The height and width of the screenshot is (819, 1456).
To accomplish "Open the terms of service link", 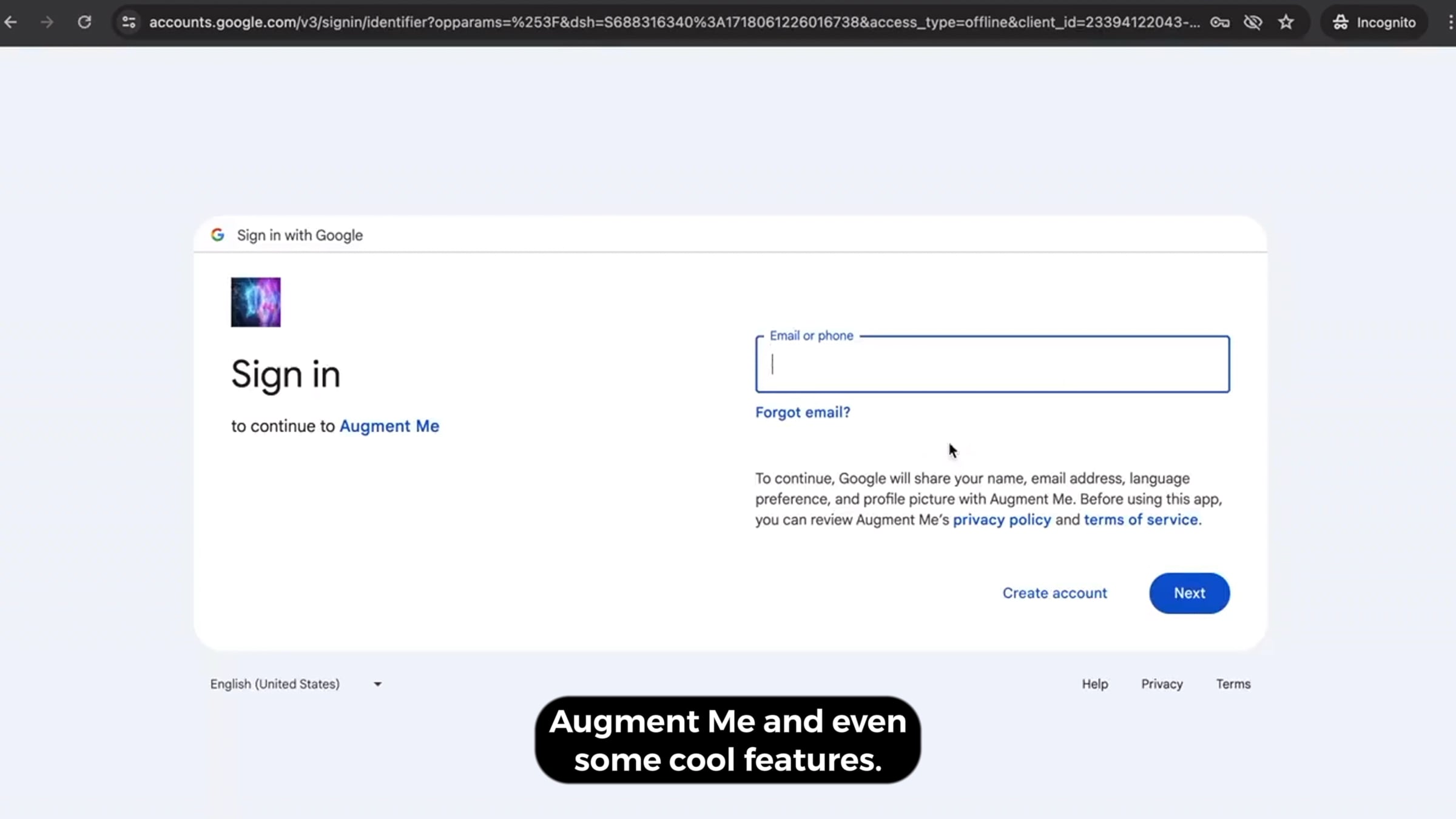I will 1141,520.
